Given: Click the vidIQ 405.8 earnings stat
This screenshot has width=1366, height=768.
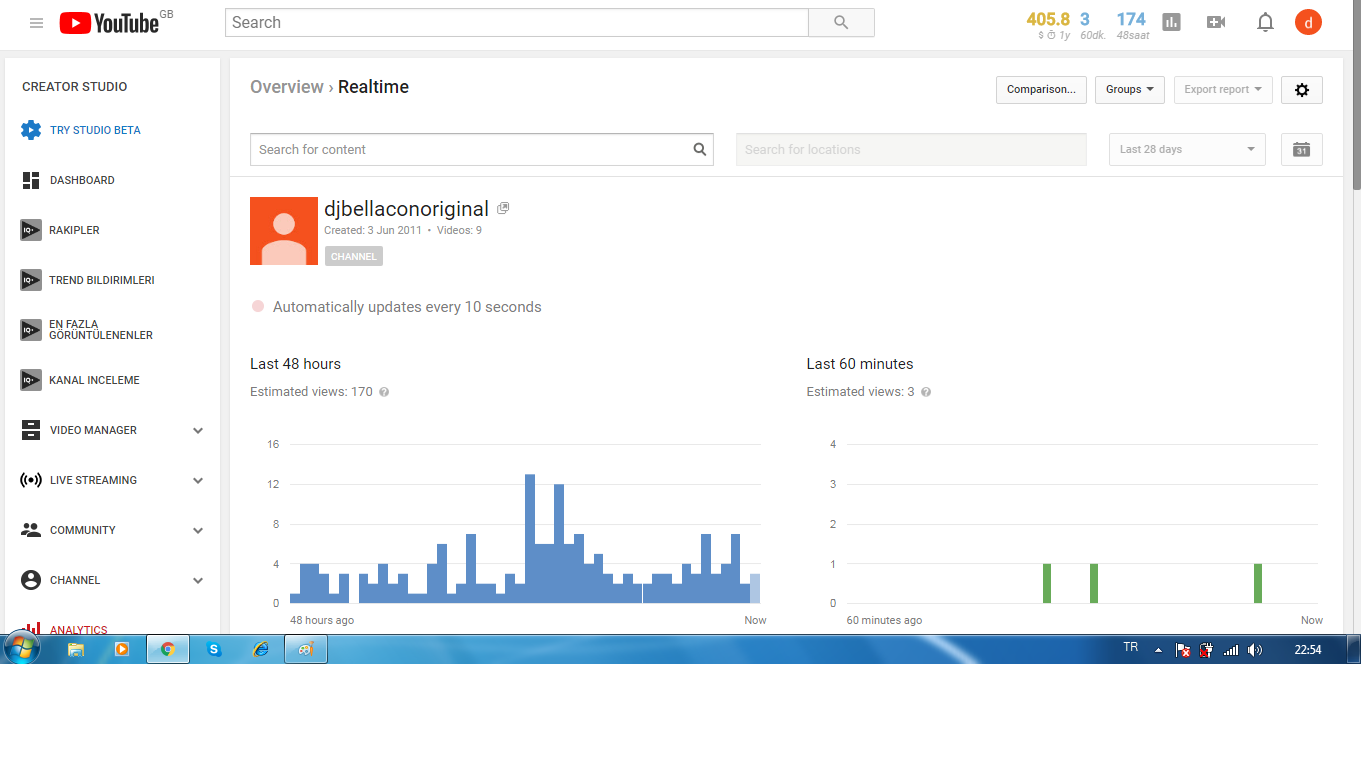Looking at the screenshot, I should (1048, 19).
